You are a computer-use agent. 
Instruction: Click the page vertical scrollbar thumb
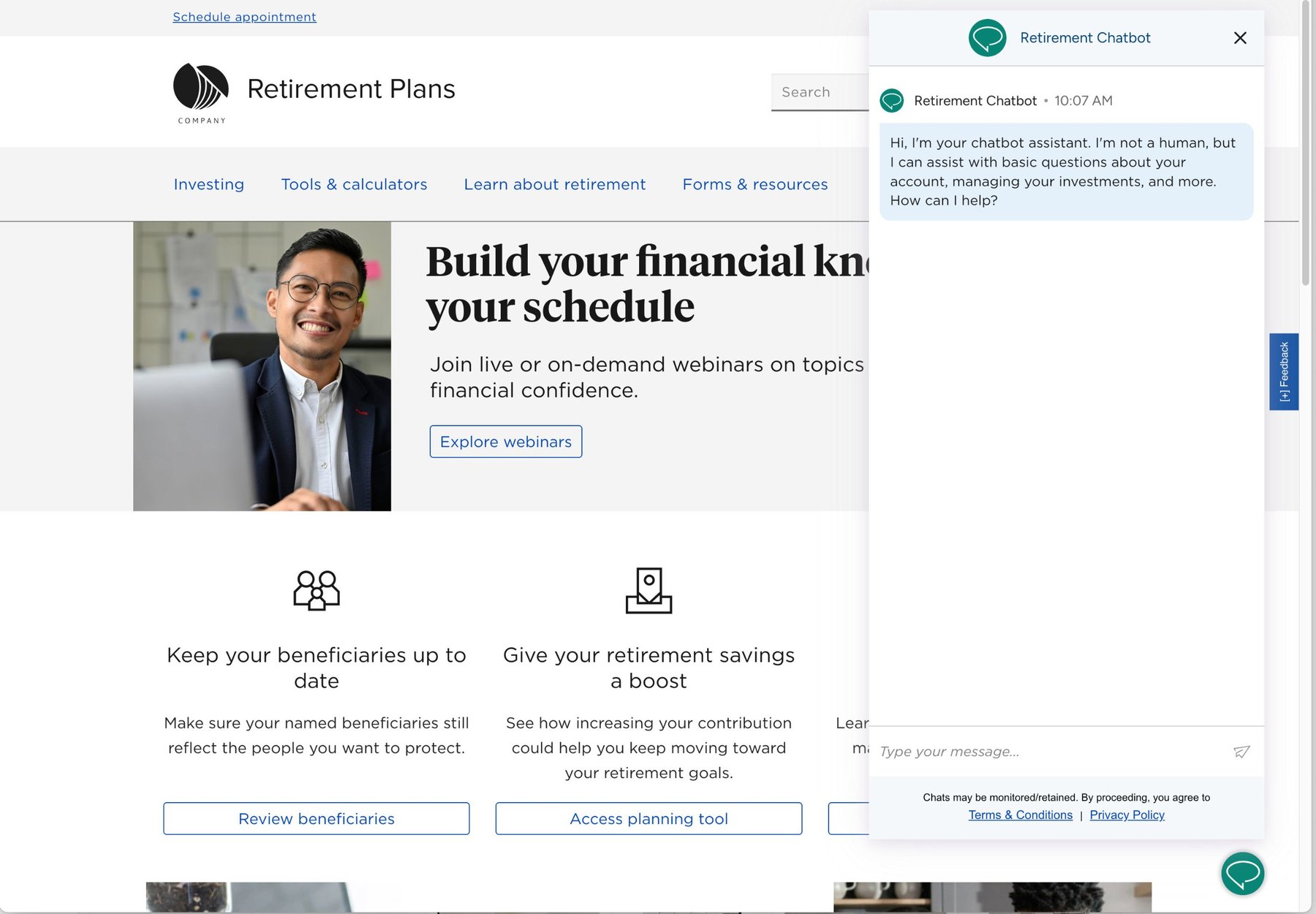1306,143
